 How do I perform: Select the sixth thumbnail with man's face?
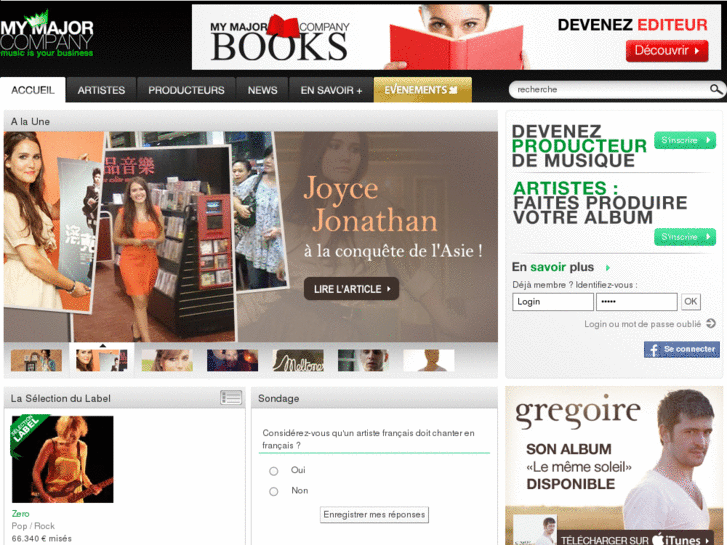coord(364,360)
